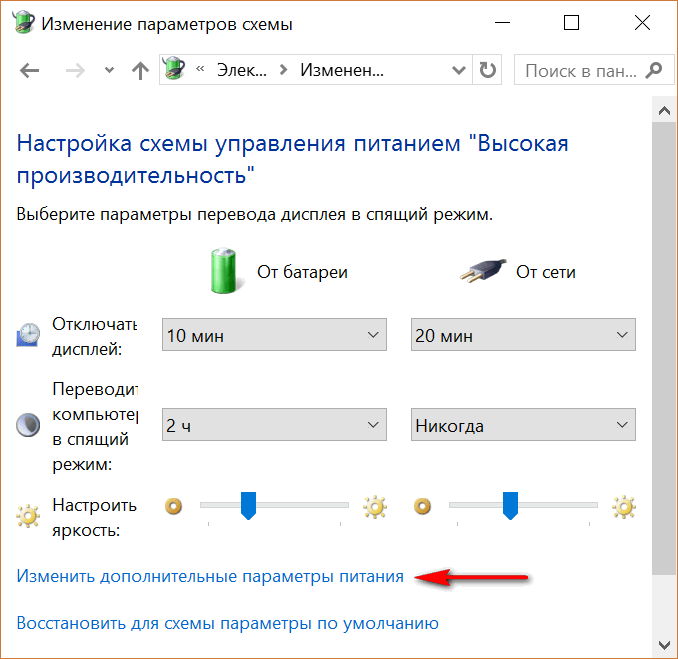
Task: Click 'Восстановить для схемы параметры по умолчанию'
Action: (227, 624)
